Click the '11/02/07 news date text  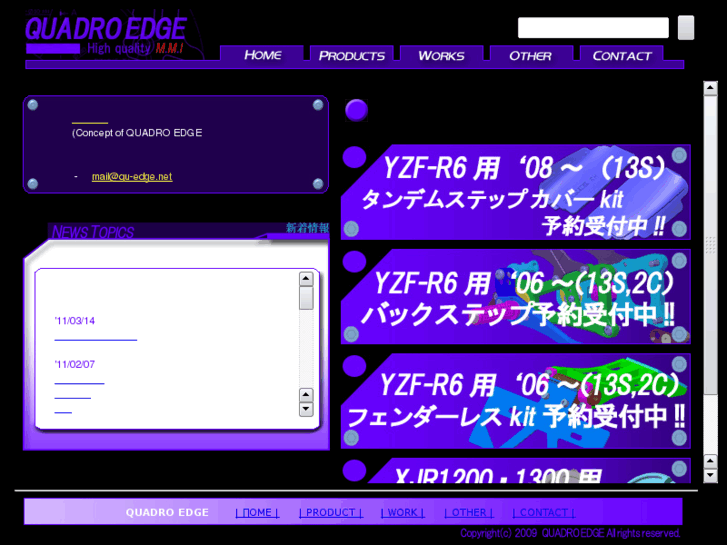(75, 364)
